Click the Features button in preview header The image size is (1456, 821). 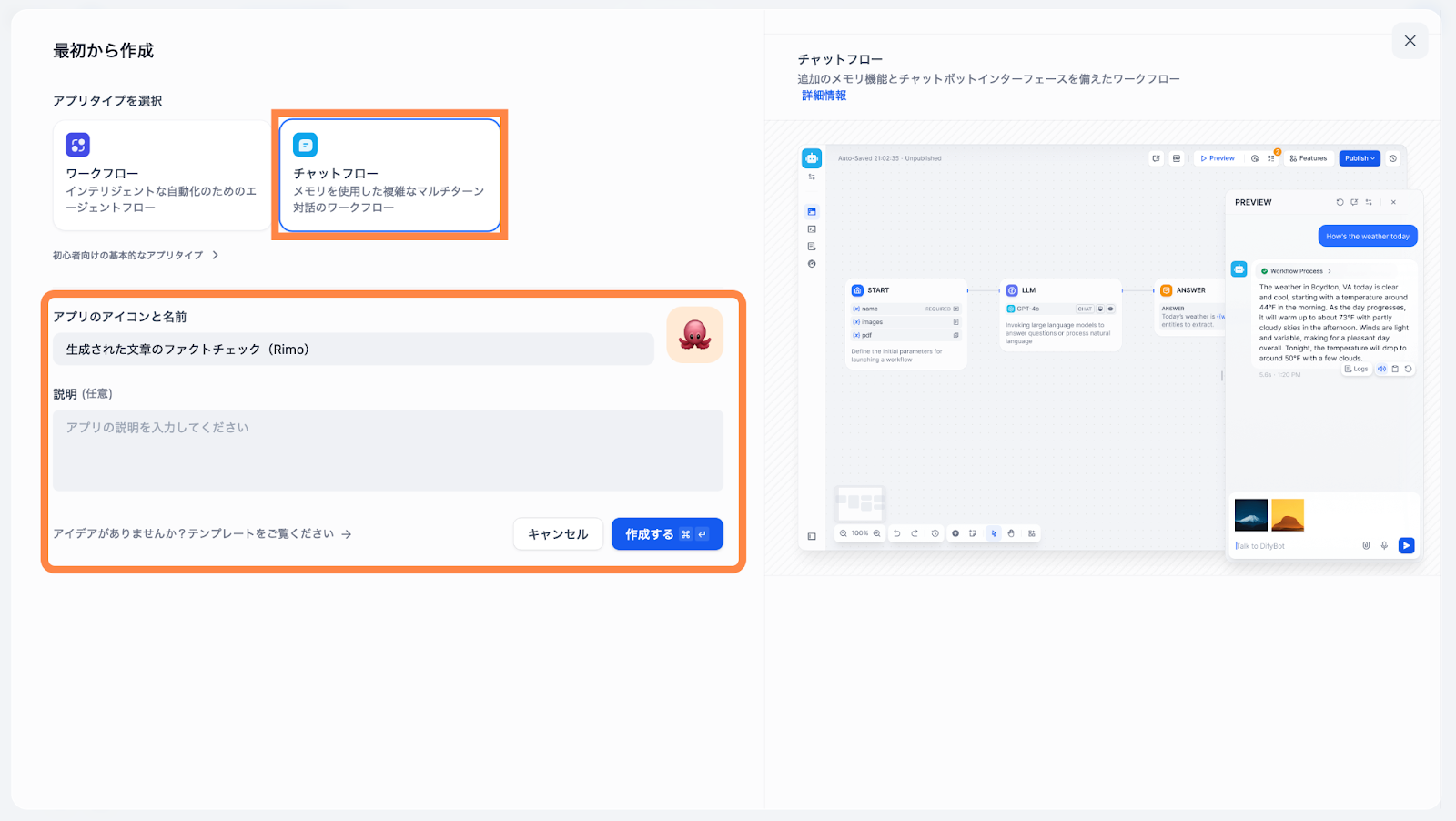pos(1309,158)
